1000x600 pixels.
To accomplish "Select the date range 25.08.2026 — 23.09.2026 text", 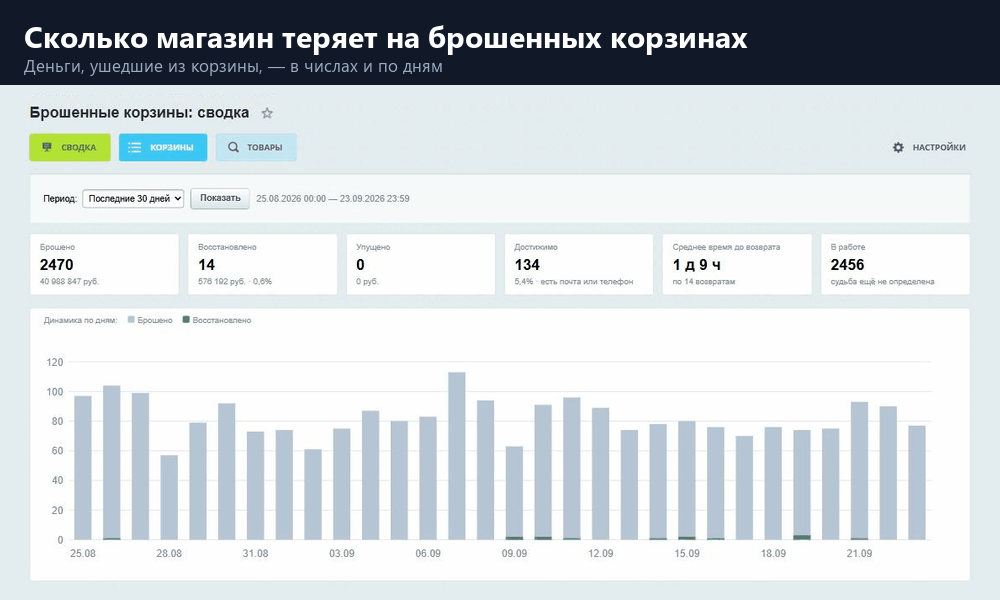I will pos(333,198).
